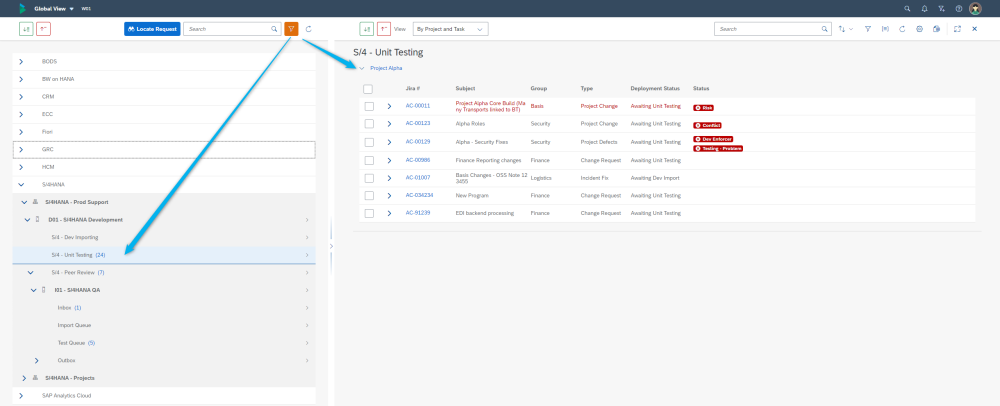
Task: Click the orange filter icon in left panel
Action: click(x=291, y=29)
